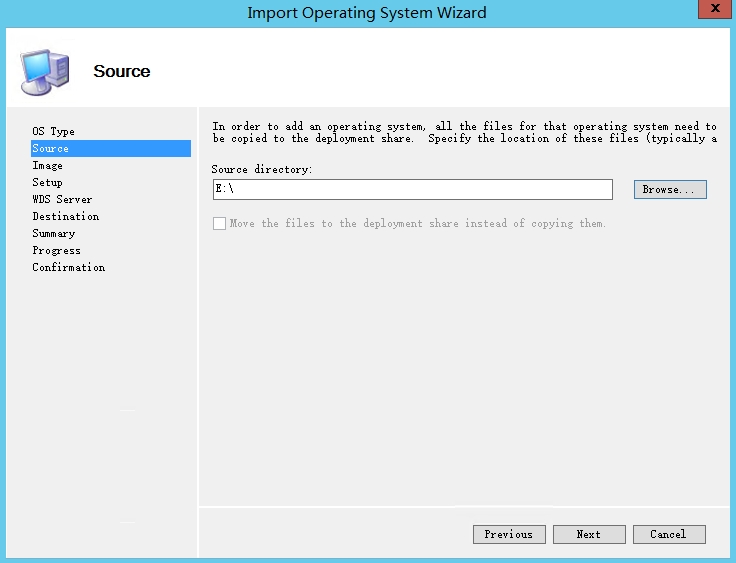Click the computer icon beside Source heading
This screenshot has width=736, height=563.
click(45, 71)
